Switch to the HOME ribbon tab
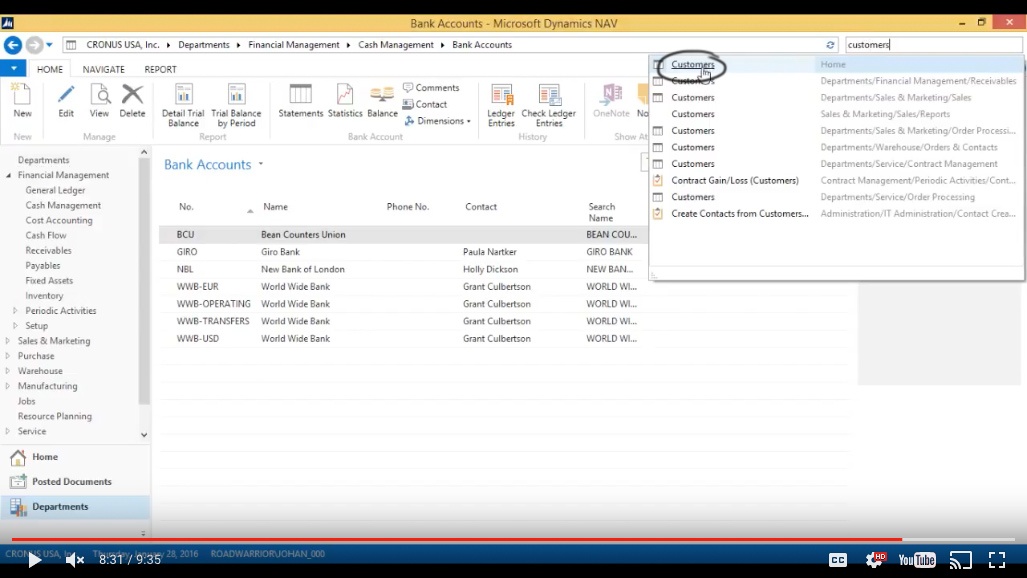The height and width of the screenshot is (578, 1027). point(50,69)
